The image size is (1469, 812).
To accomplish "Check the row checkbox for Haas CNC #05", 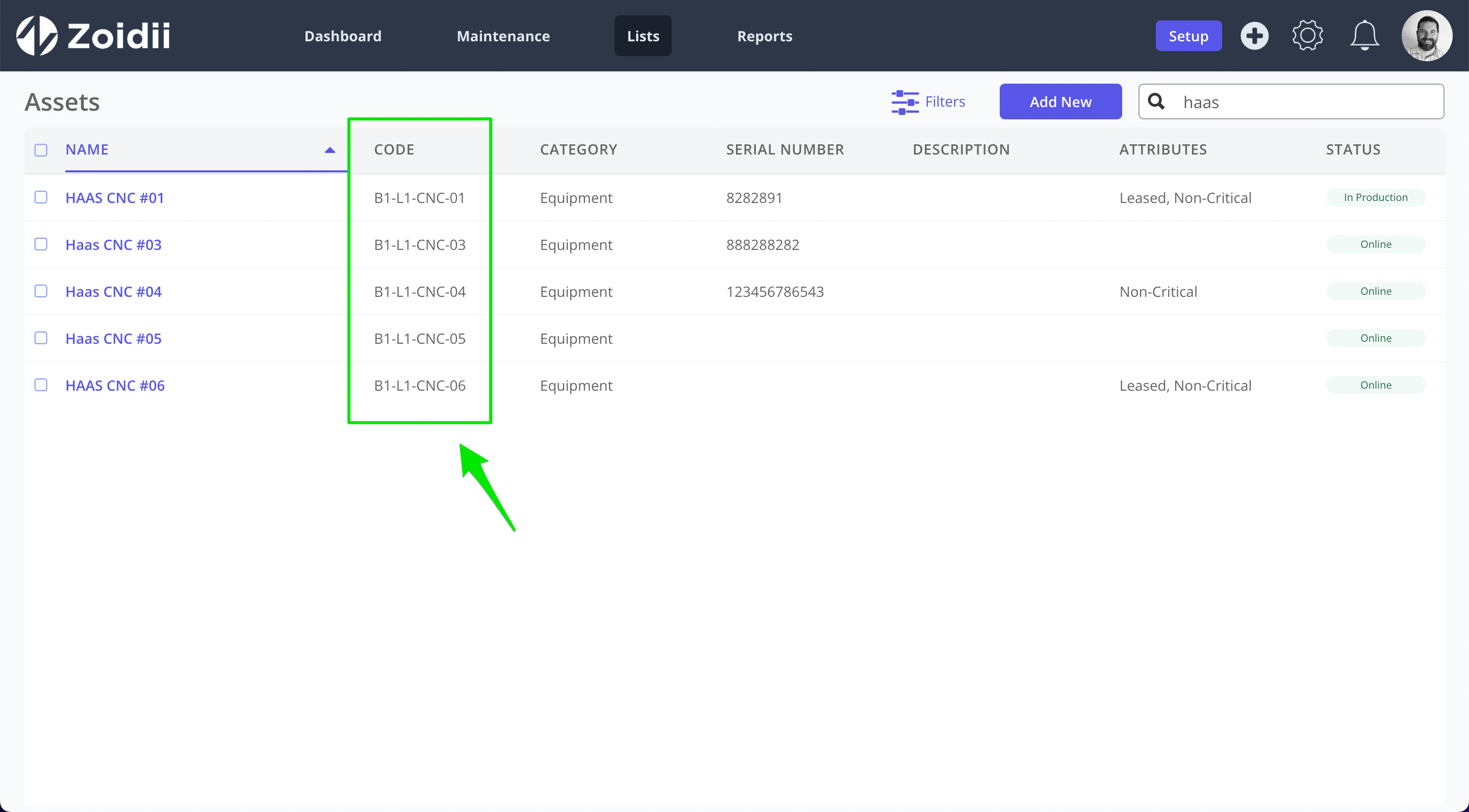I will tap(40, 338).
